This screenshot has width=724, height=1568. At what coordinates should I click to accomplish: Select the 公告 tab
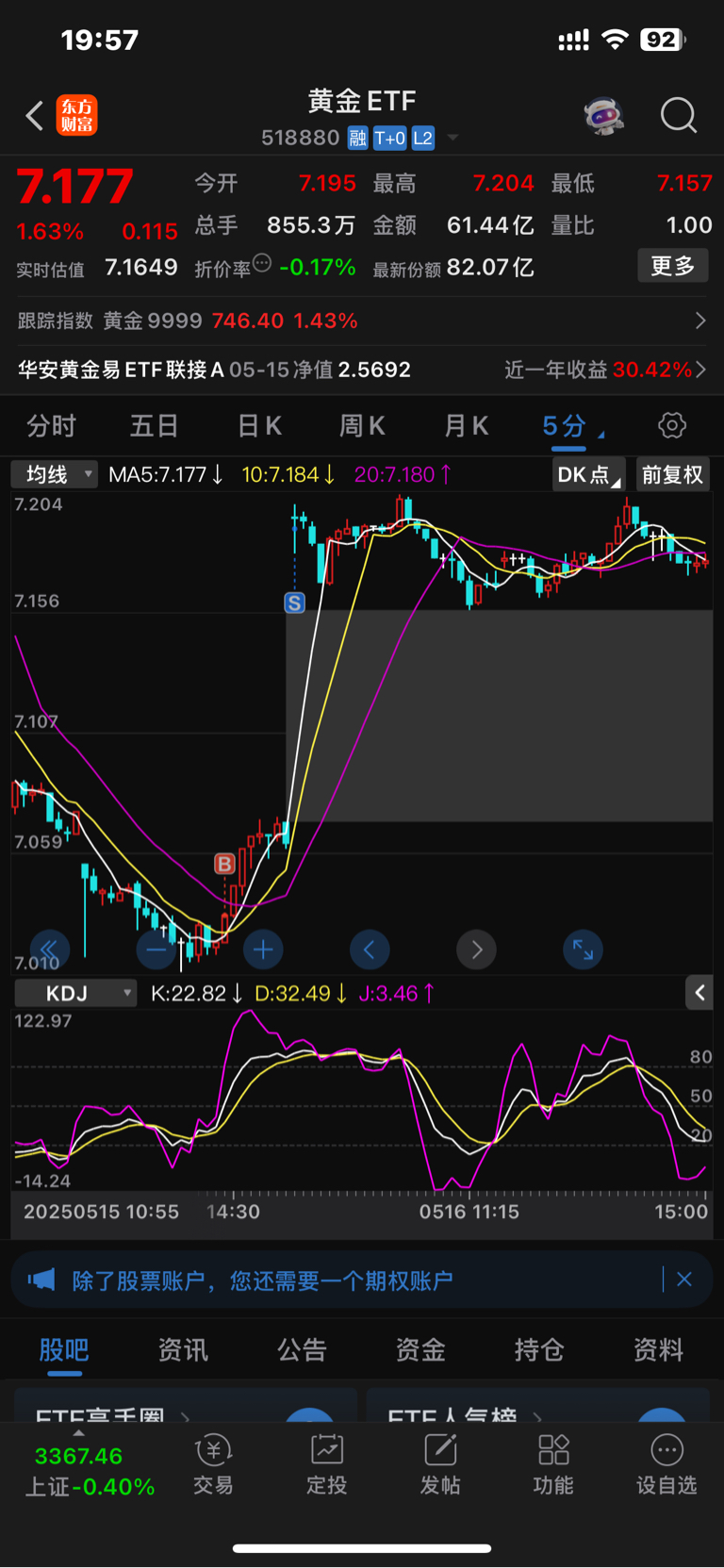[x=302, y=1350]
